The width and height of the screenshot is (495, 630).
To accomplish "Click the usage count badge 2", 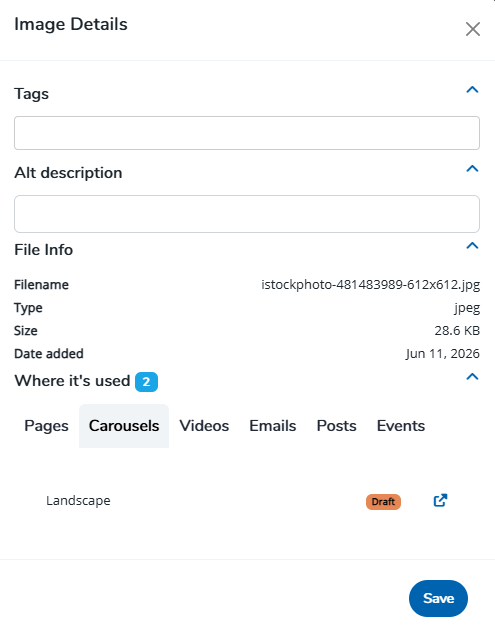I will [x=146, y=382].
